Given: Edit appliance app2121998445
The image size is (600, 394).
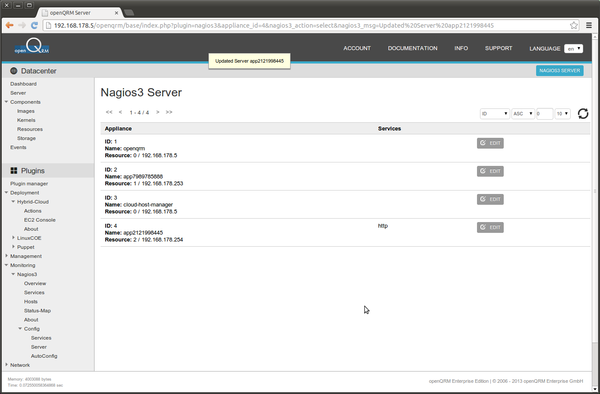Looking at the screenshot, I should point(490,227).
